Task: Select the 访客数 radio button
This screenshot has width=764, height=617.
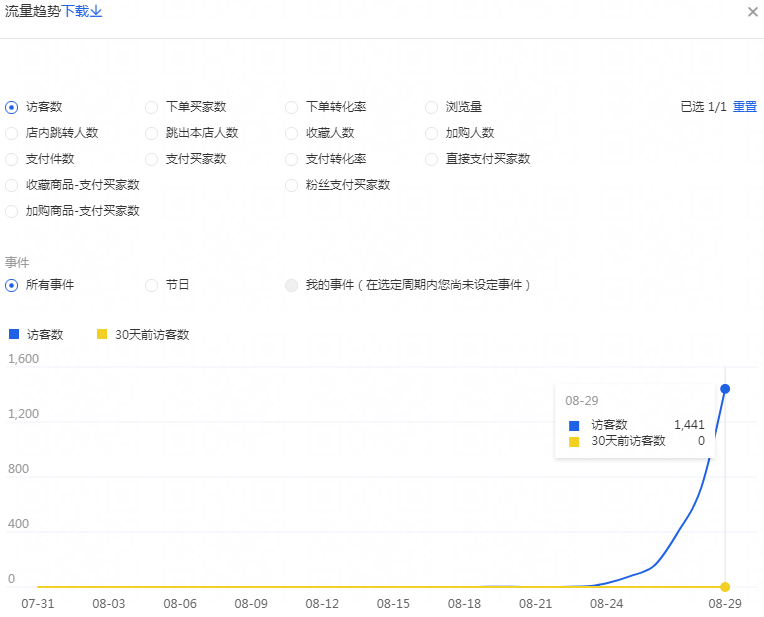Action: pos(12,107)
